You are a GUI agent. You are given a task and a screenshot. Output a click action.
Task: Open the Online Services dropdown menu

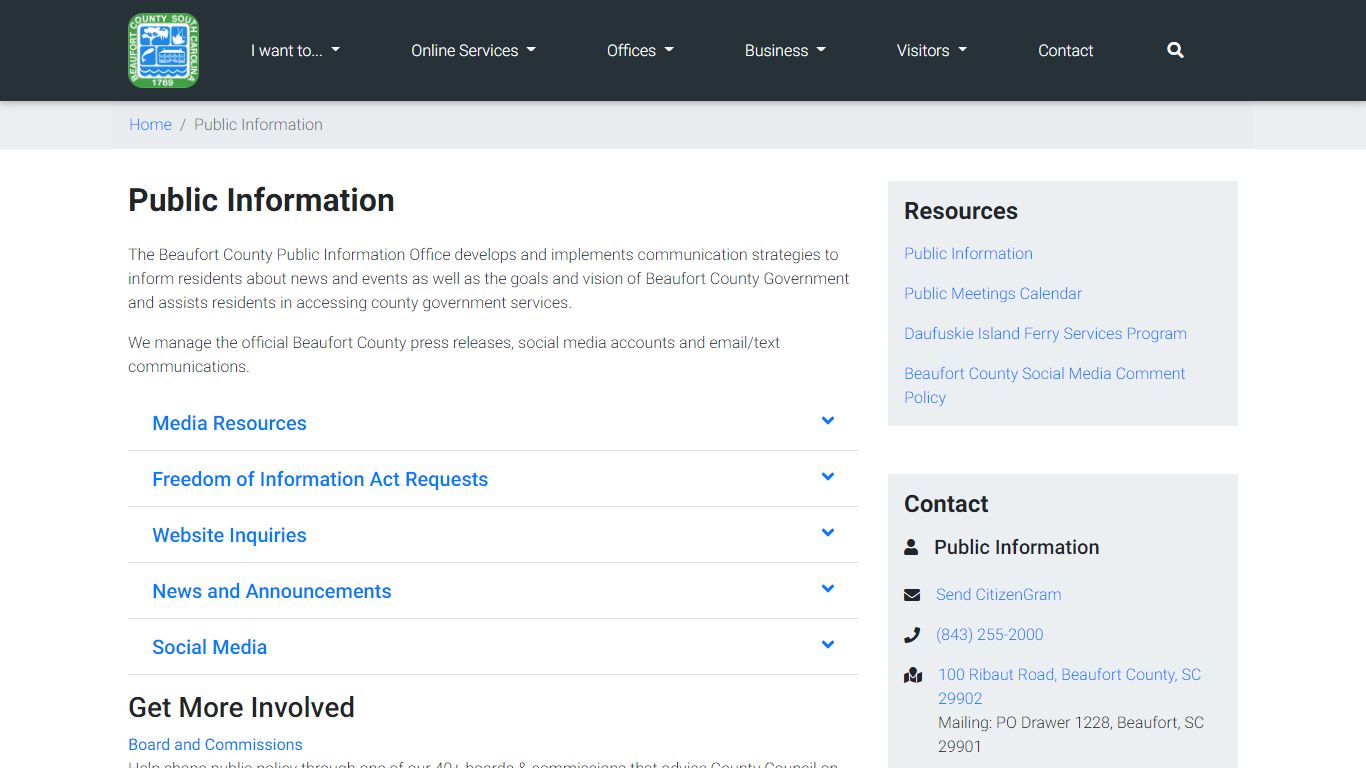coord(473,50)
